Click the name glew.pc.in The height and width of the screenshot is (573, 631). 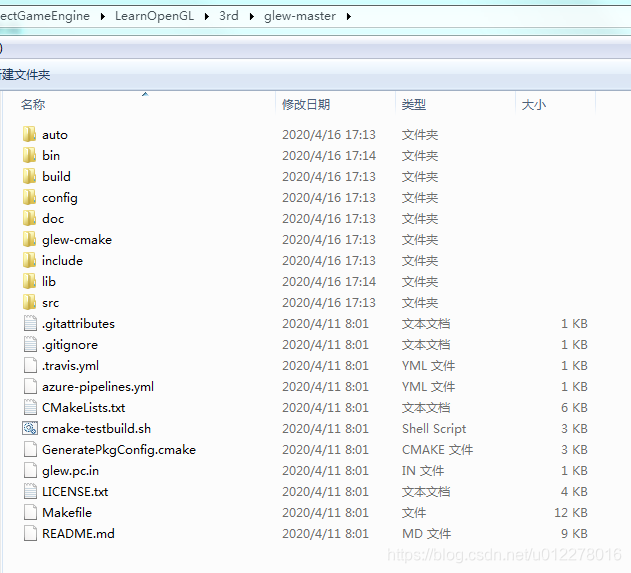(x=70, y=471)
